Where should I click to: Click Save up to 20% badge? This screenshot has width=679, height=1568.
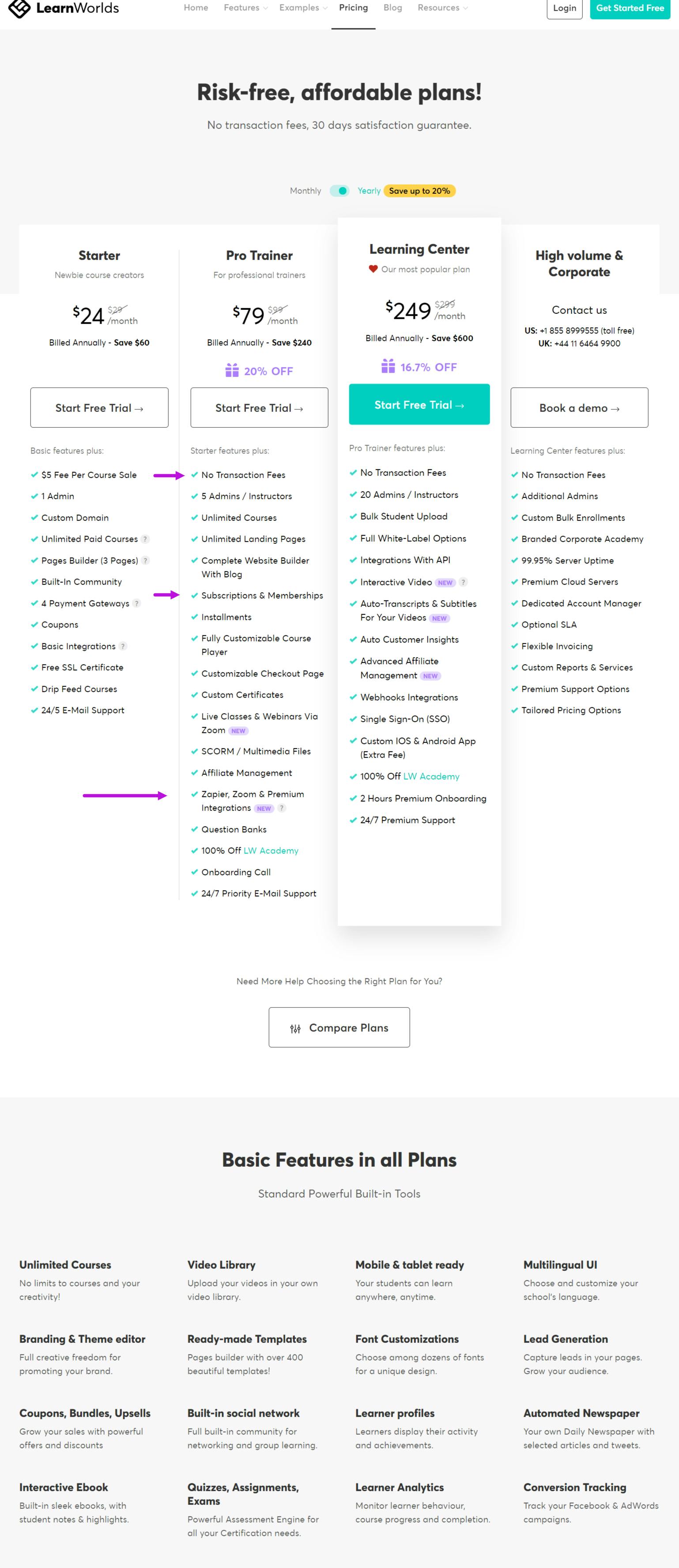point(419,191)
